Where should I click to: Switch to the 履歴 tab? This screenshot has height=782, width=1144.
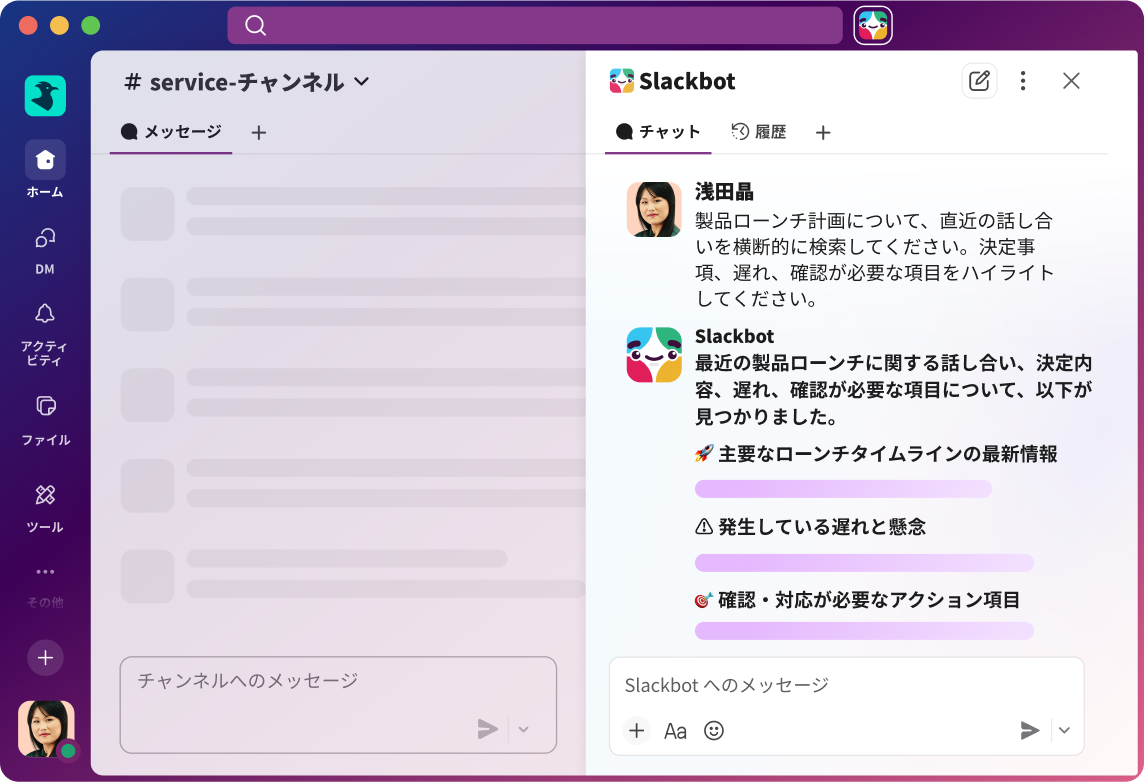(x=759, y=132)
